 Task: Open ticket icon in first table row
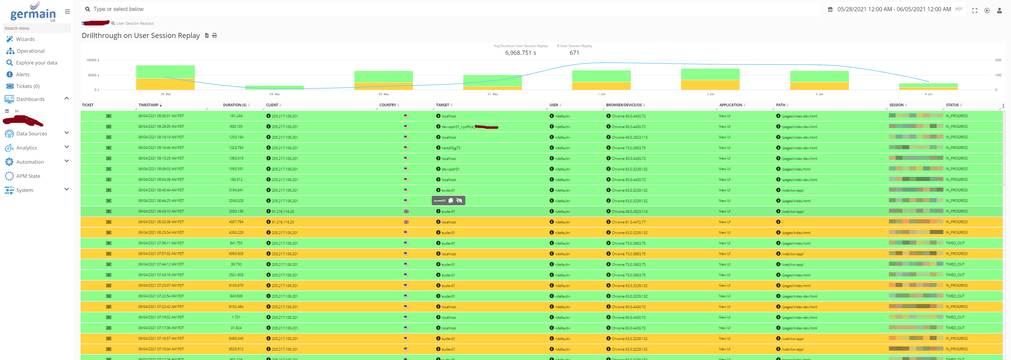(109, 116)
